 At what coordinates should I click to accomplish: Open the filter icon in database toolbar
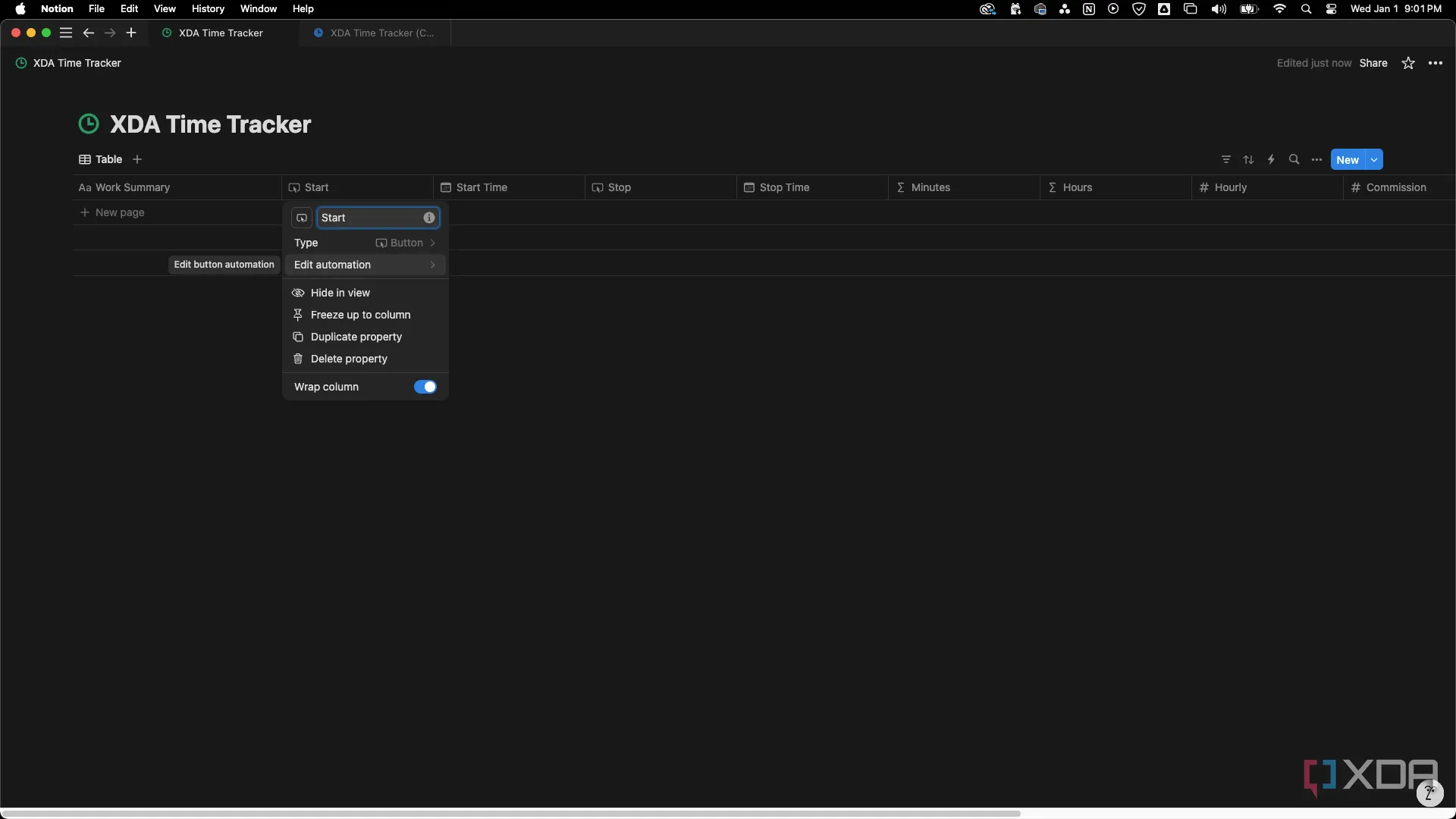coord(1226,159)
